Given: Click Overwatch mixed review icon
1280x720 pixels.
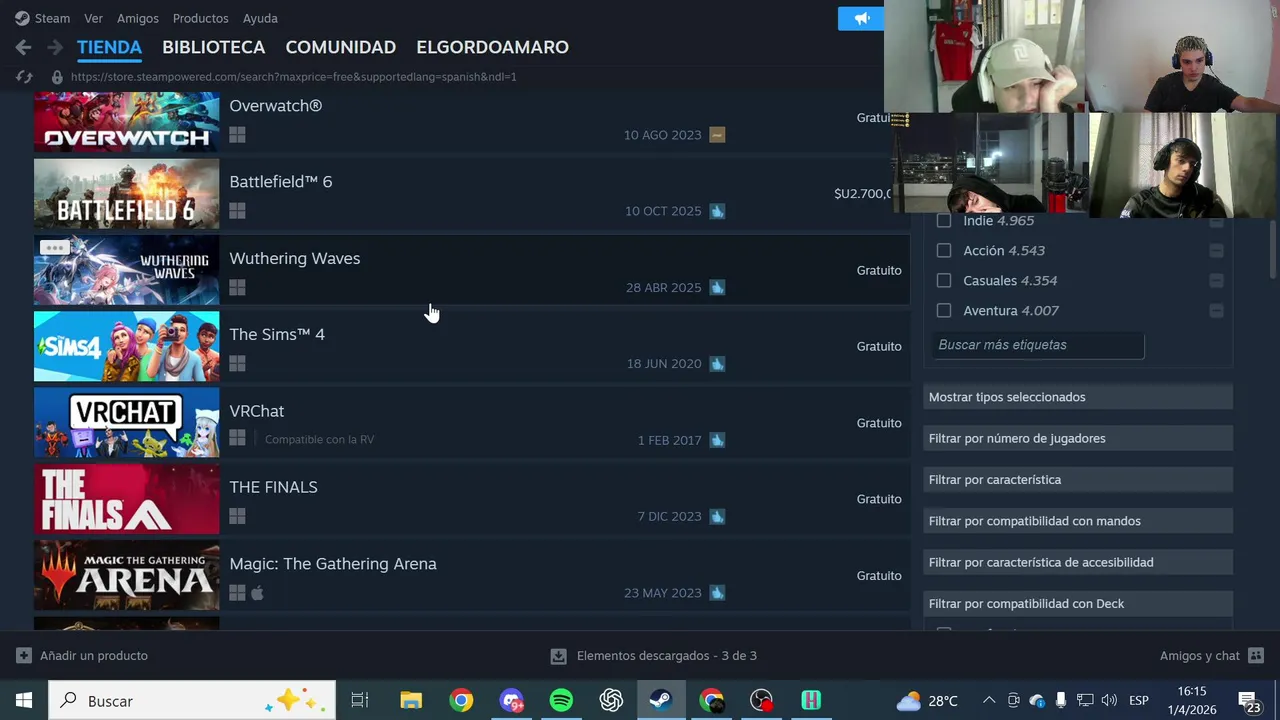Looking at the screenshot, I should coord(717,135).
